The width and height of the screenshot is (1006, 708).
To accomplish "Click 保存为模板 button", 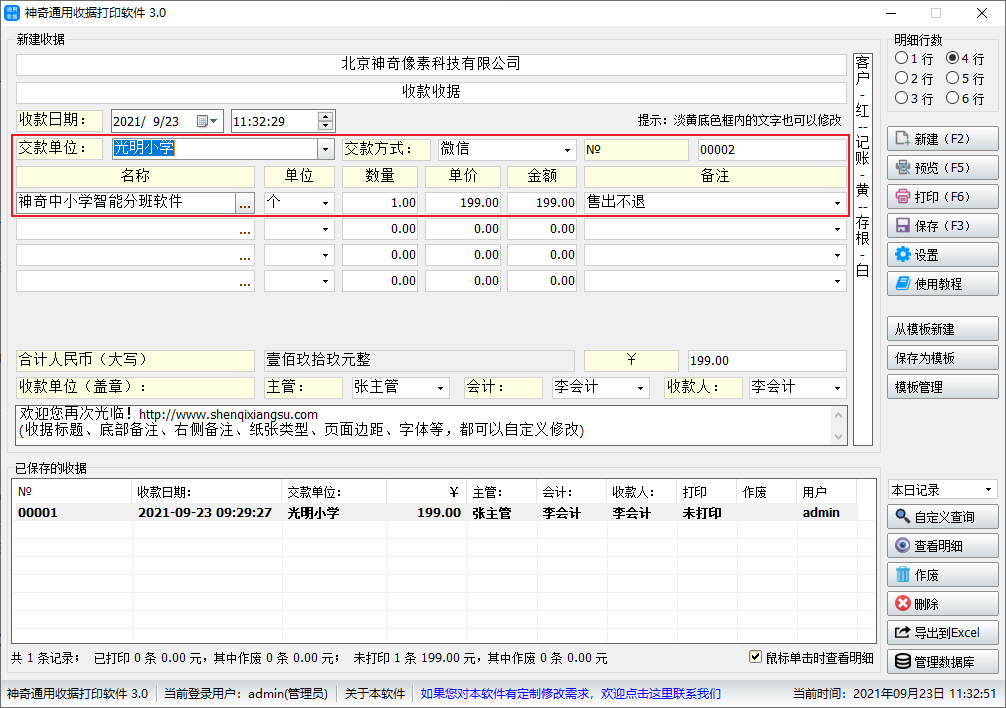I will (x=942, y=358).
